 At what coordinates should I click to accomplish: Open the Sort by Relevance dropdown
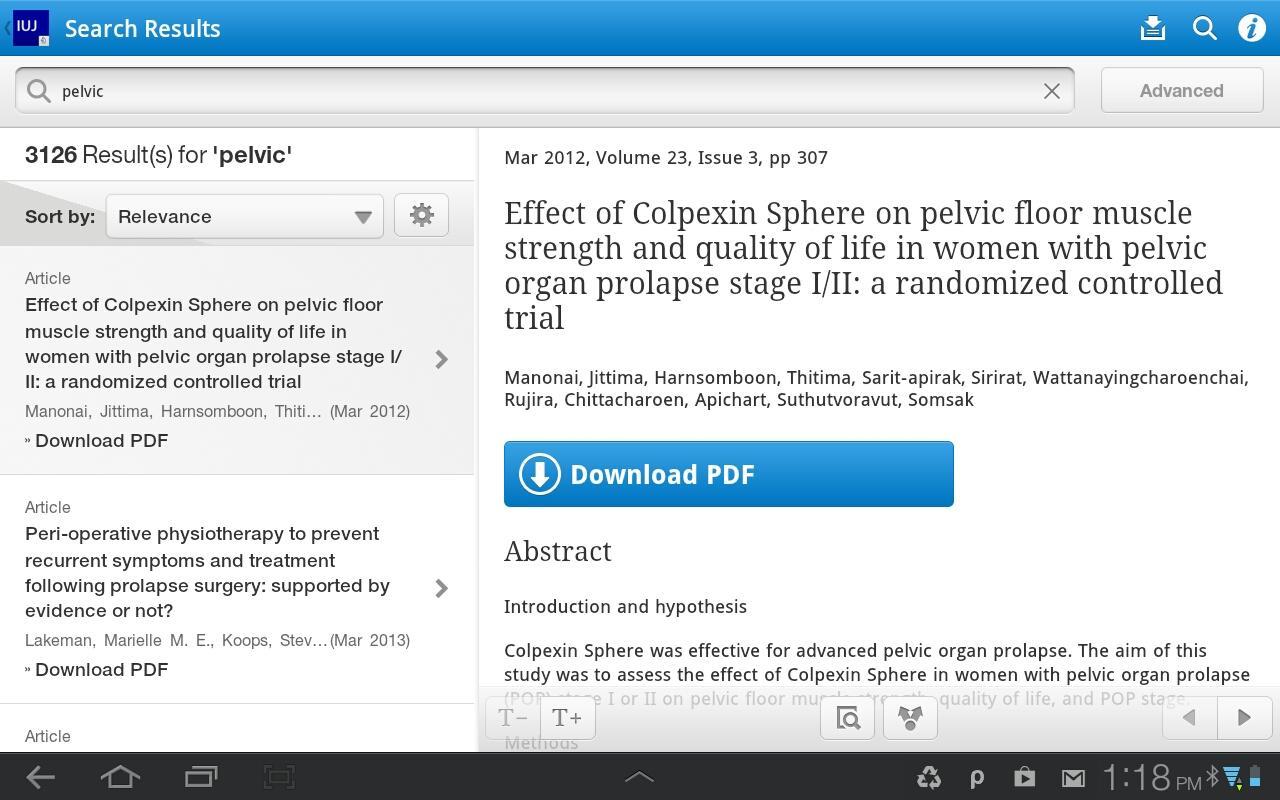click(245, 216)
